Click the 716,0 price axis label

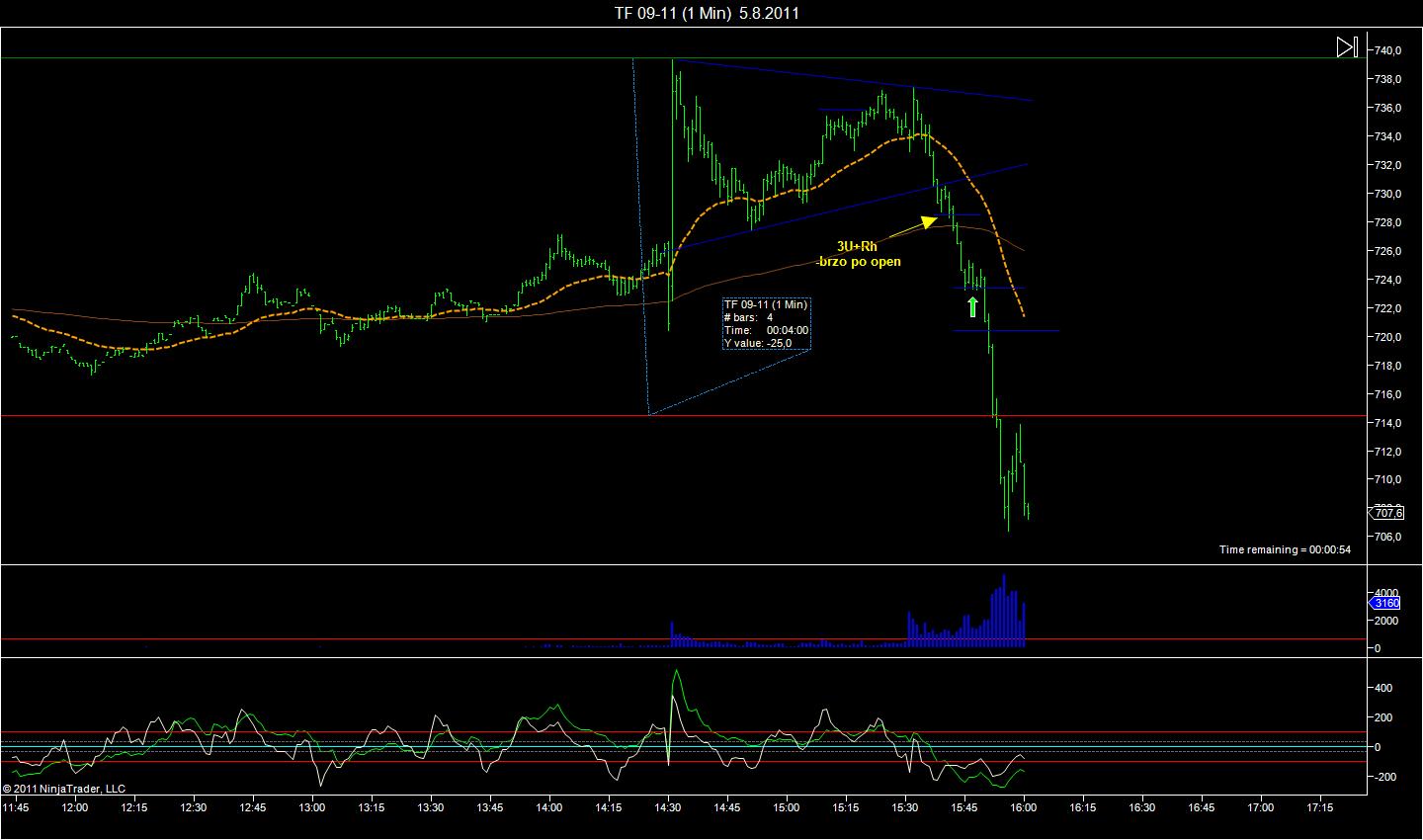pos(1388,394)
